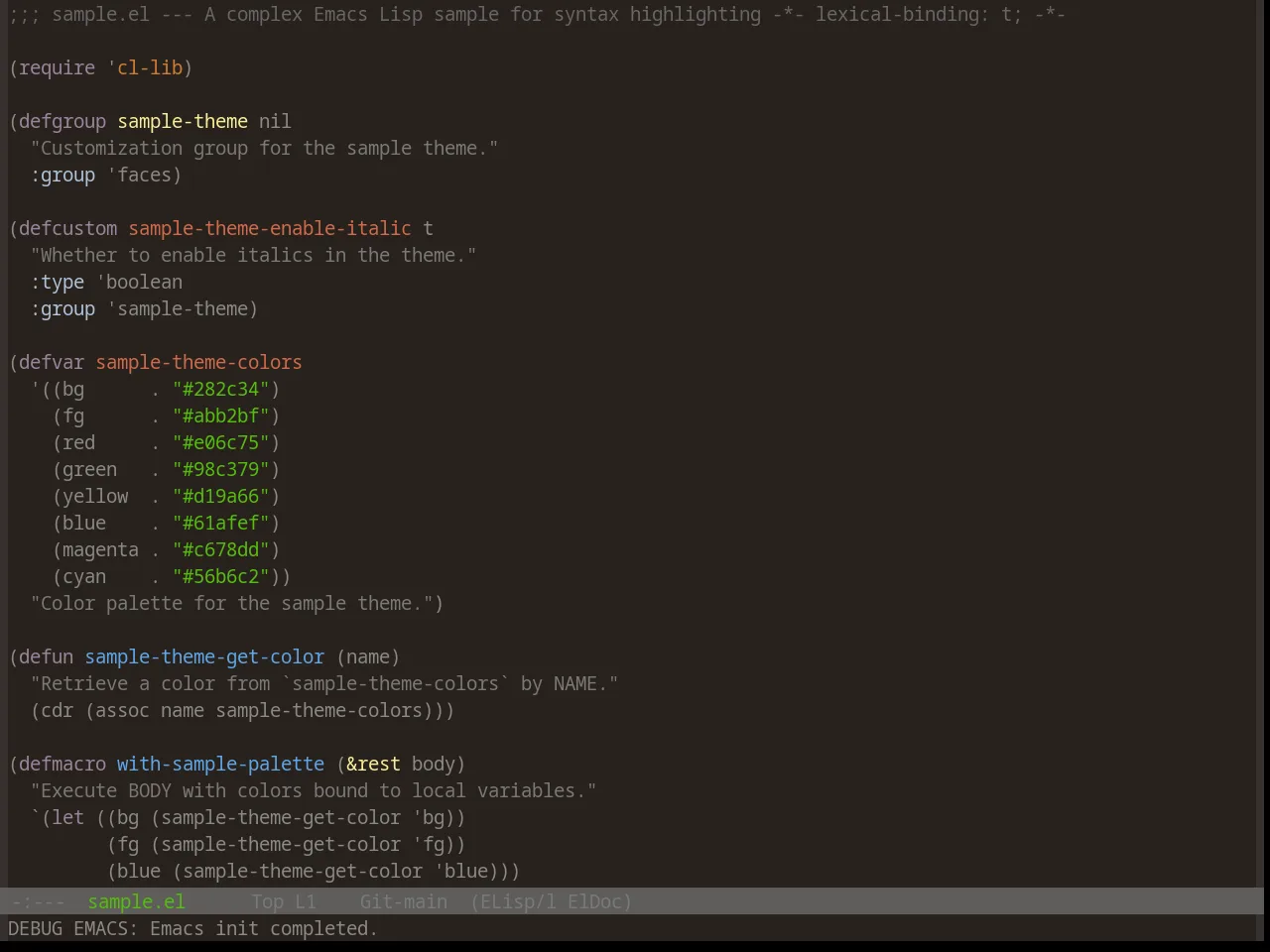Click sample-theme-get-color function name after defun
1270x952 pixels.
click(204, 656)
